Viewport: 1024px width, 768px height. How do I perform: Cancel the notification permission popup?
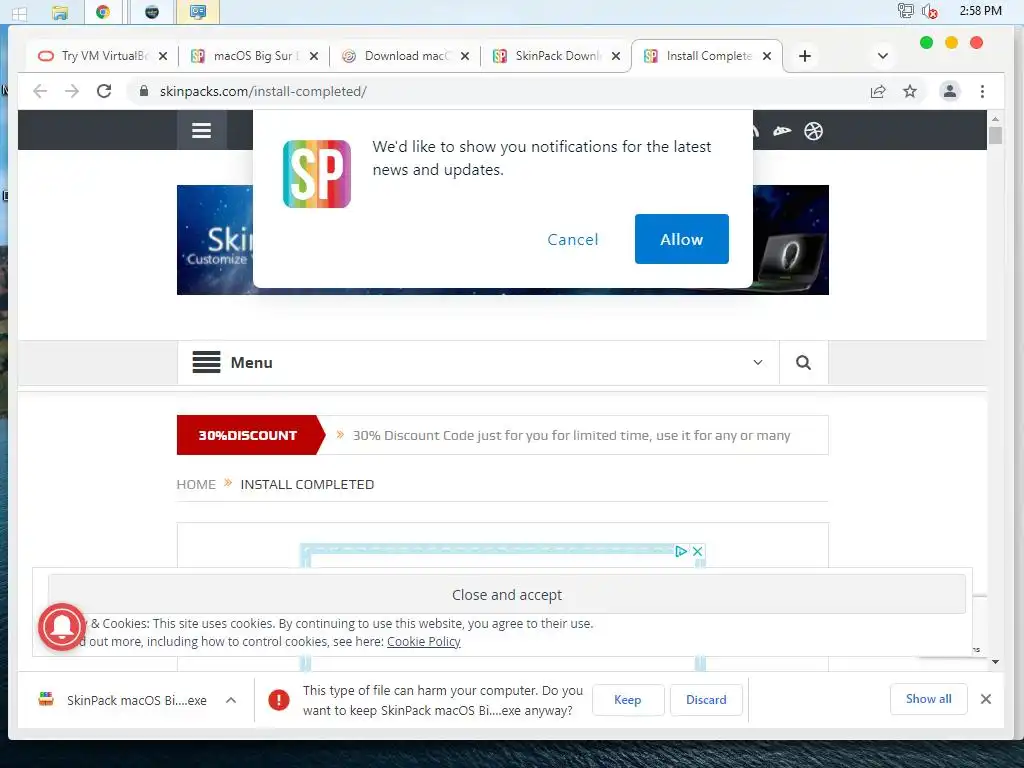click(x=573, y=239)
